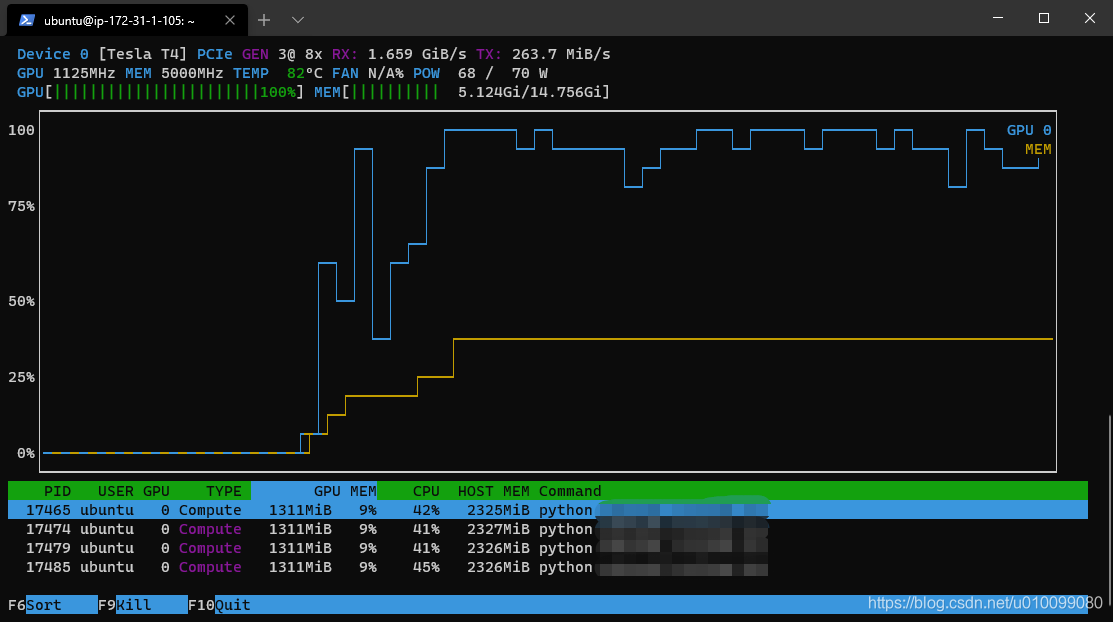
Task: Click the MEM 5000MHz clock reading
Action: 174,73
